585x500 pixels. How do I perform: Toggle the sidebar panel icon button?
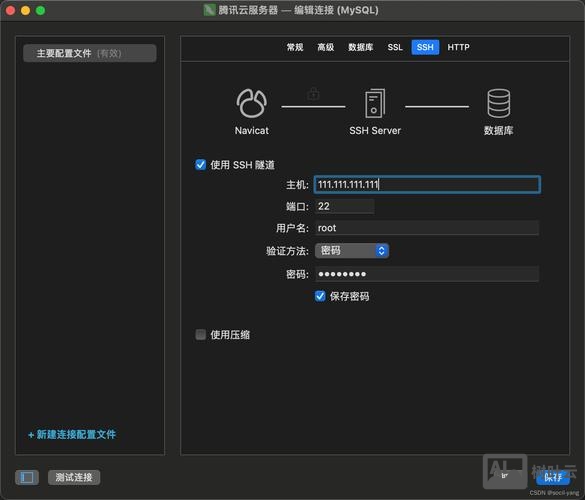coord(27,477)
